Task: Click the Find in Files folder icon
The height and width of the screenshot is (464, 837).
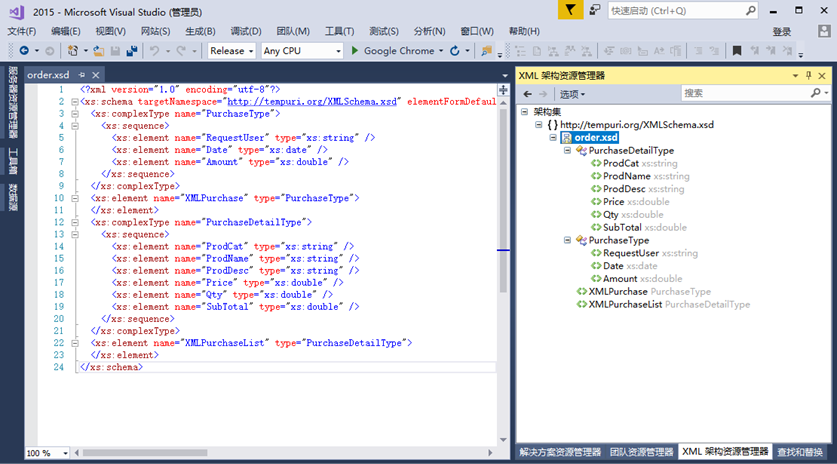Action: (486, 51)
